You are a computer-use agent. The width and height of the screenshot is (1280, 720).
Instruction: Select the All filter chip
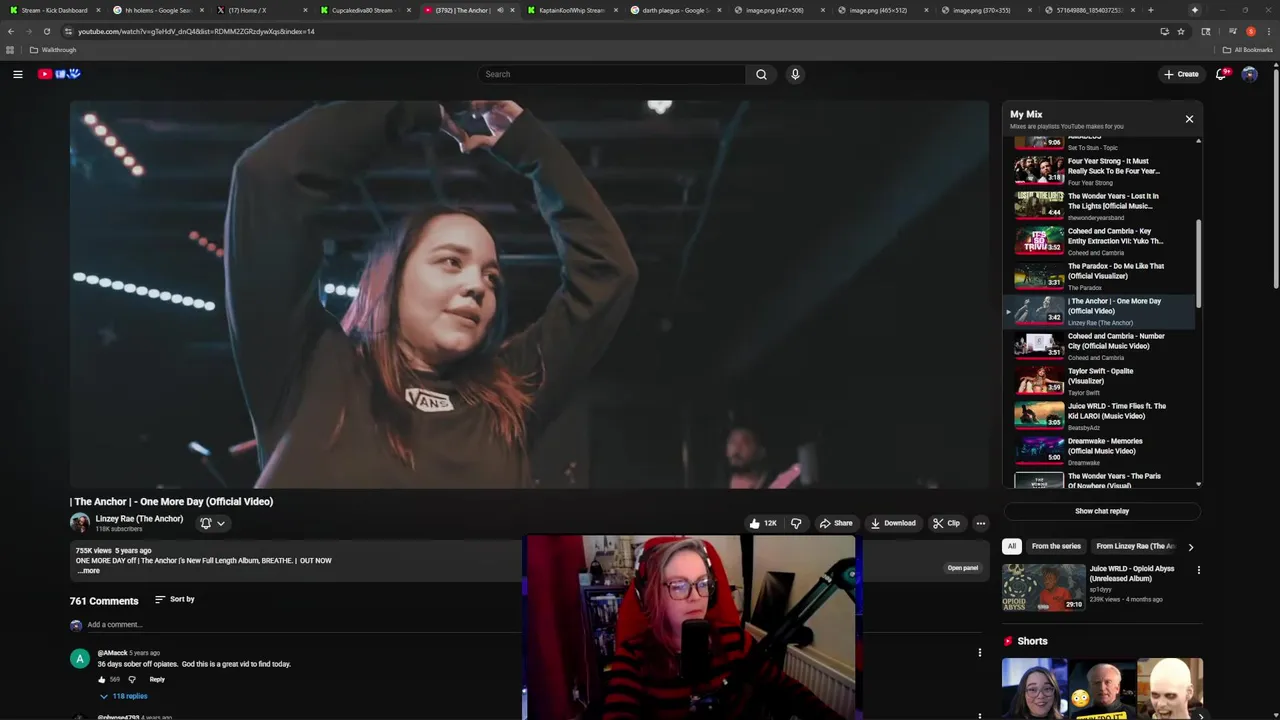[1012, 546]
